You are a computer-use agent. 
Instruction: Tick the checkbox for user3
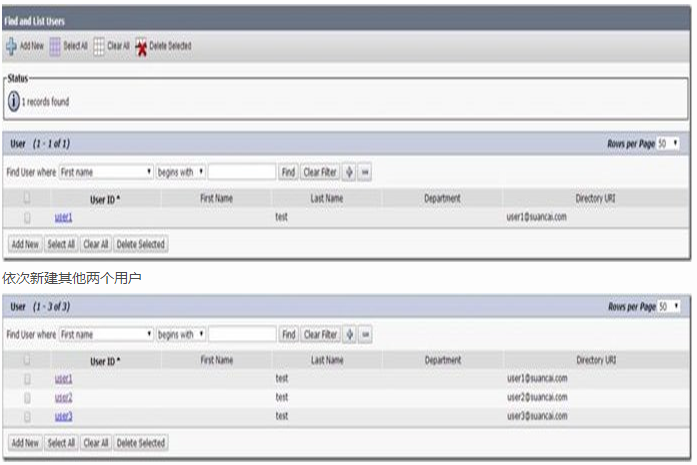pos(27,416)
